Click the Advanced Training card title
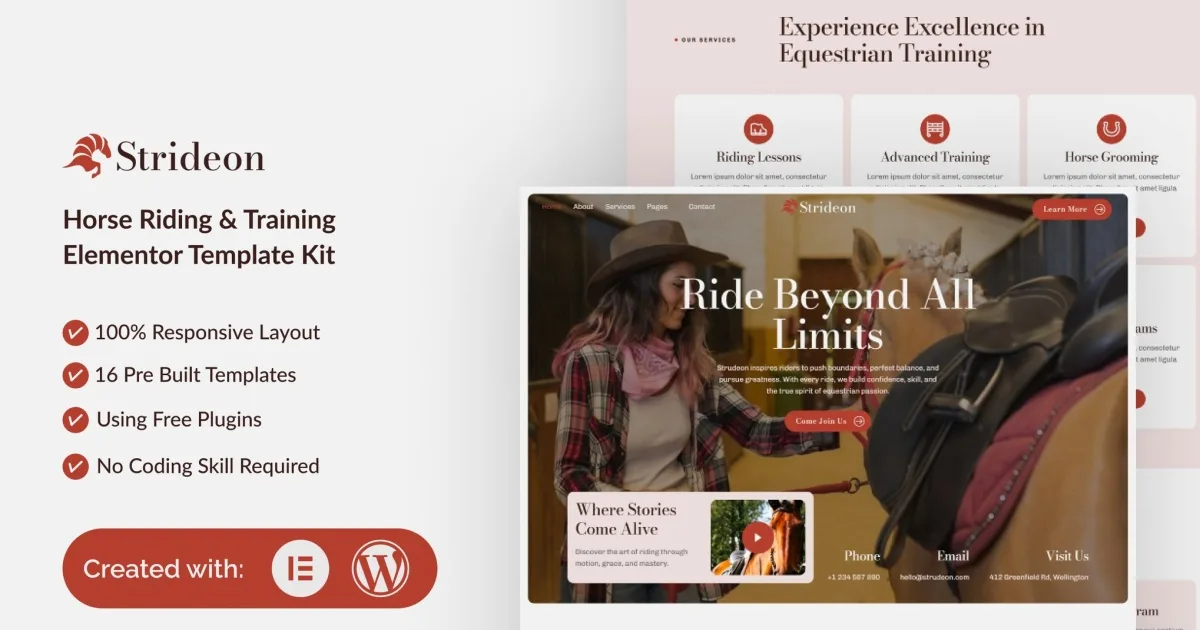This screenshot has width=1200, height=630. pos(935,157)
